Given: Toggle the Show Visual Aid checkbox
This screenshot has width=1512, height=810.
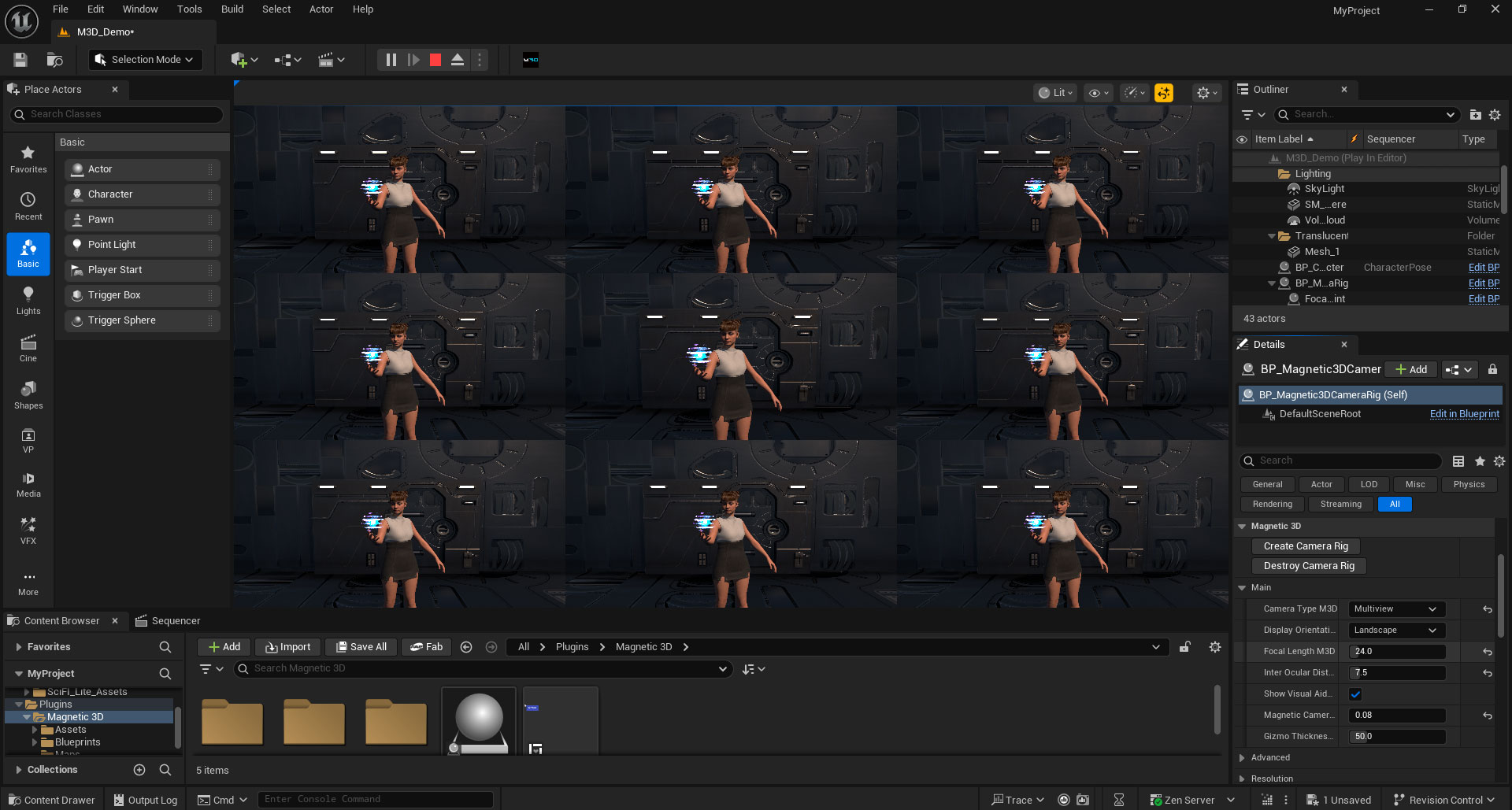Looking at the screenshot, I should pos(1355,694).
